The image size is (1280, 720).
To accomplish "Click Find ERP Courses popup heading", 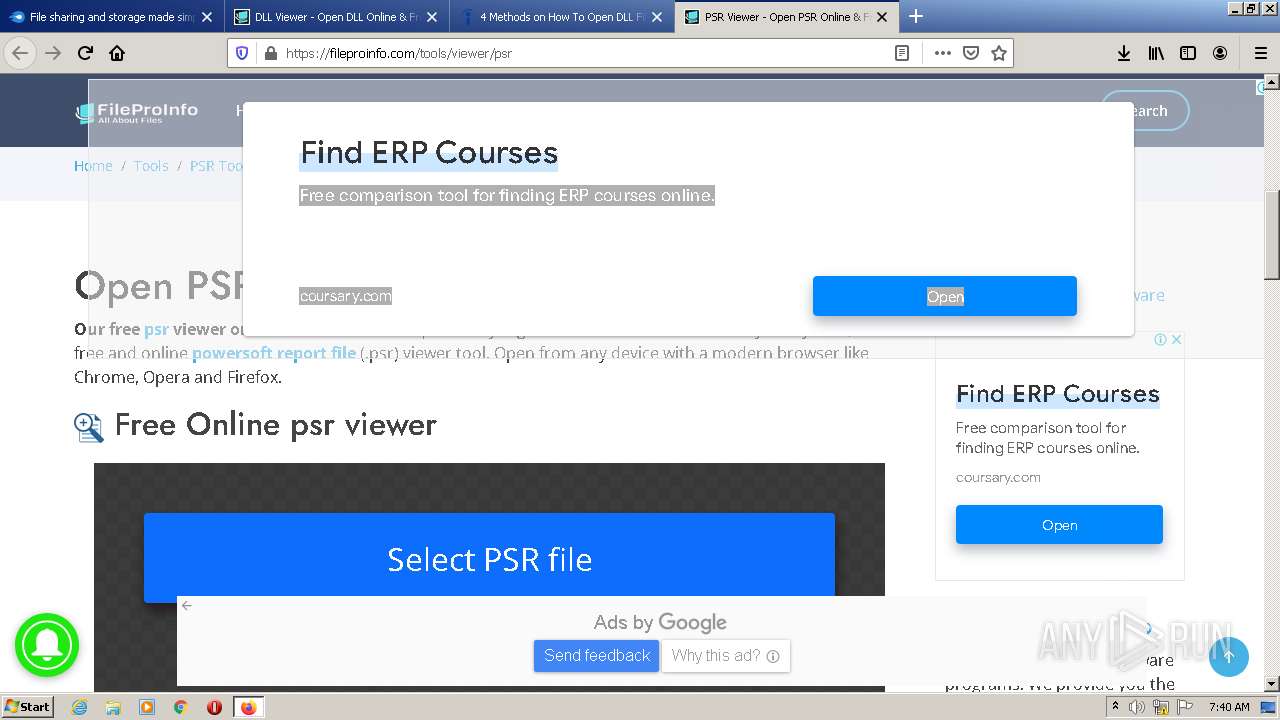I will tap(429, 153).
